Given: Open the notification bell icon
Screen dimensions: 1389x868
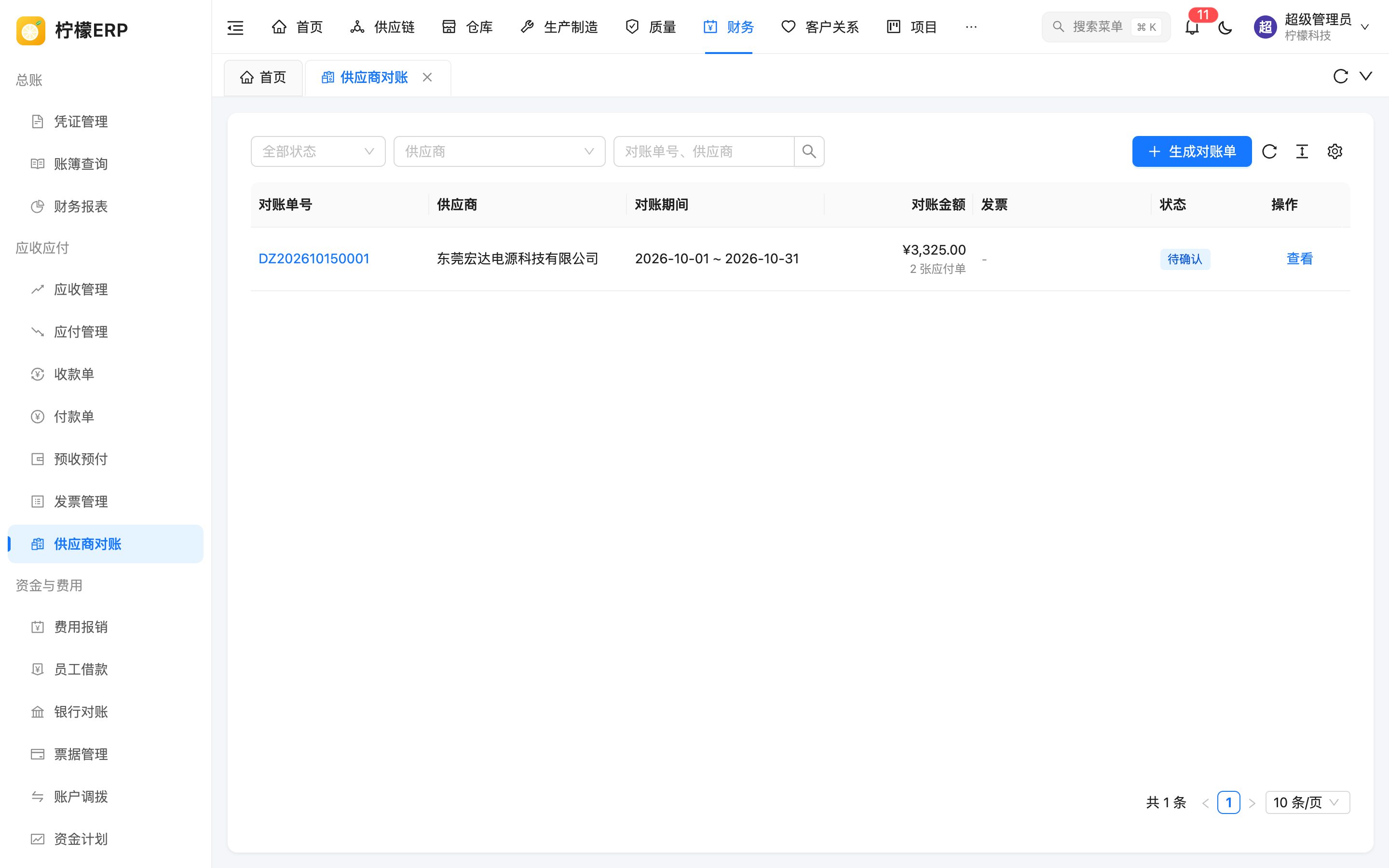Looking at the screenshot, I should coord(1192,27).
